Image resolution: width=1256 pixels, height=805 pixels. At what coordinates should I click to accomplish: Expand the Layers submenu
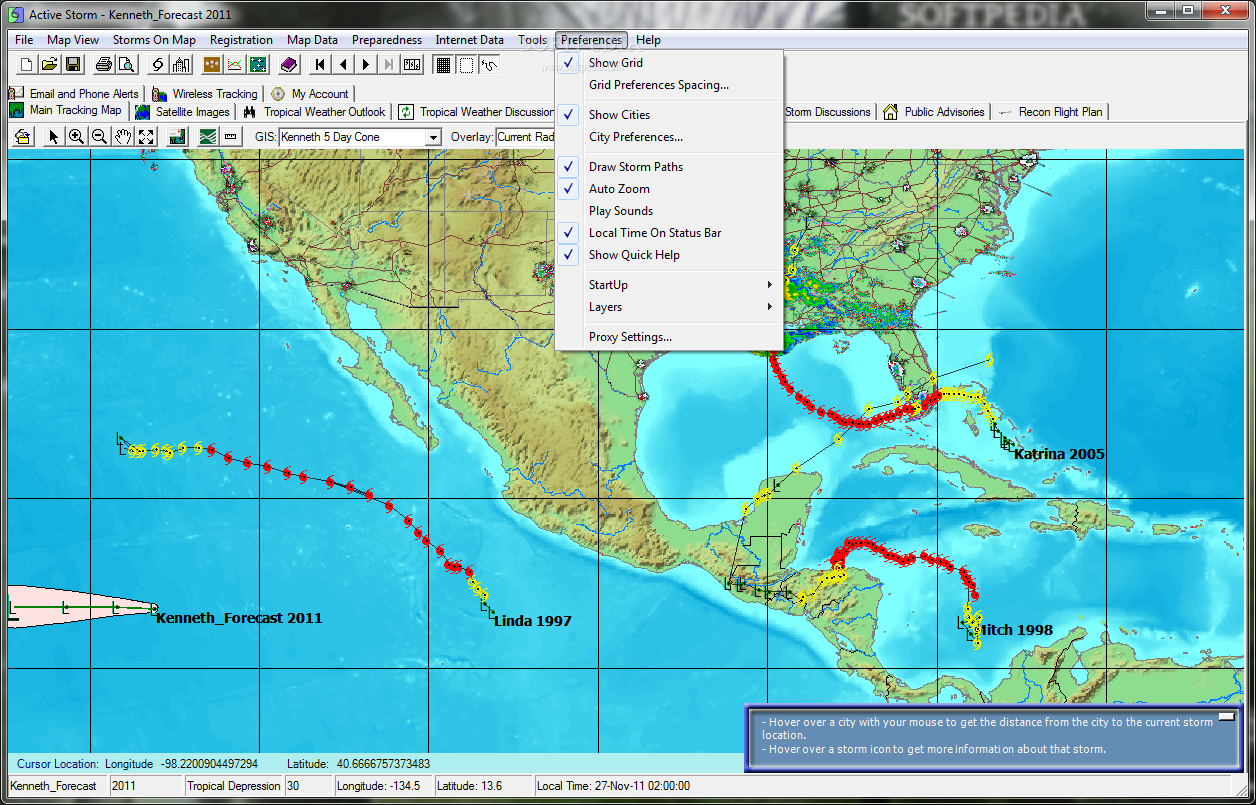pyautogui.click(x=669, y=306)
